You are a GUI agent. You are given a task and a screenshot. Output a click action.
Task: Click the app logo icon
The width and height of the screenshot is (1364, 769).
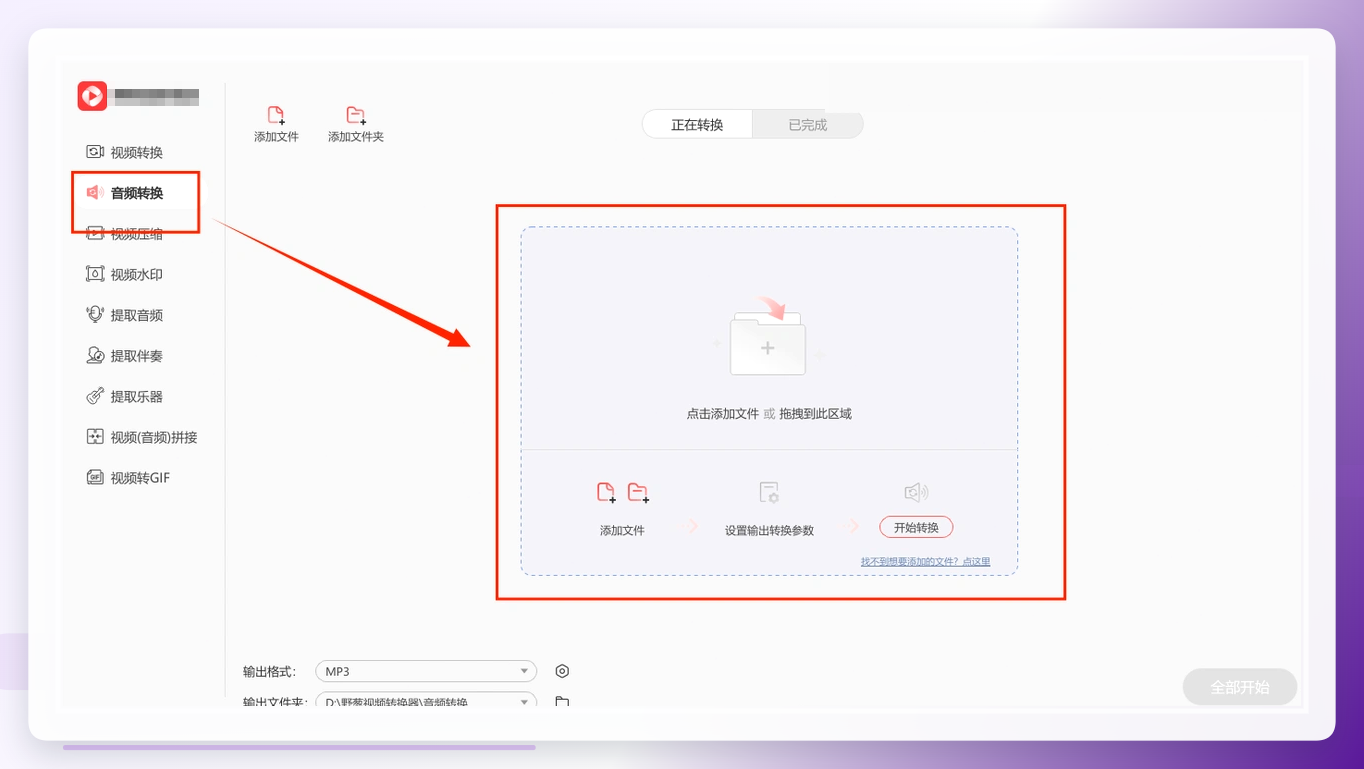(92, 96)
